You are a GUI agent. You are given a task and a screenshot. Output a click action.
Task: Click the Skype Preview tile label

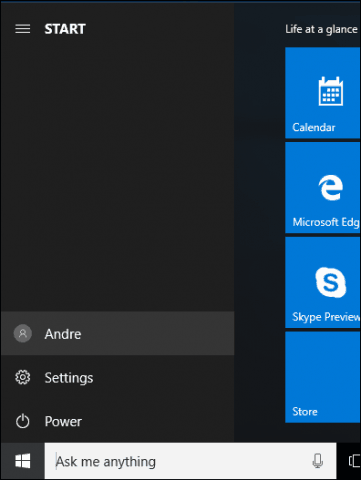(326, 317)
